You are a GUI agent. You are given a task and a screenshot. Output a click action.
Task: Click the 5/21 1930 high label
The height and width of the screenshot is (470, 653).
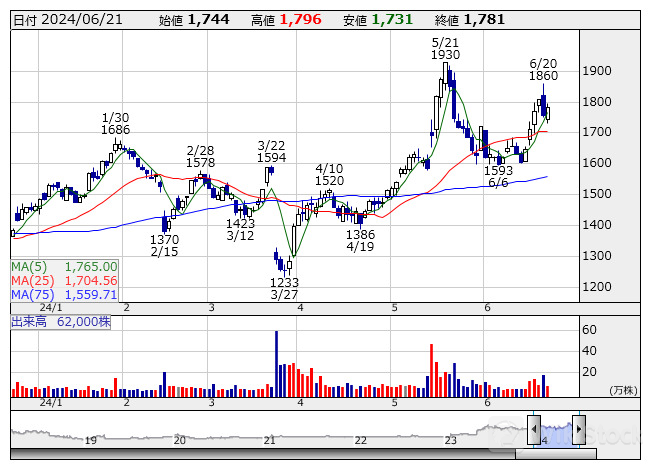[445, 48]
